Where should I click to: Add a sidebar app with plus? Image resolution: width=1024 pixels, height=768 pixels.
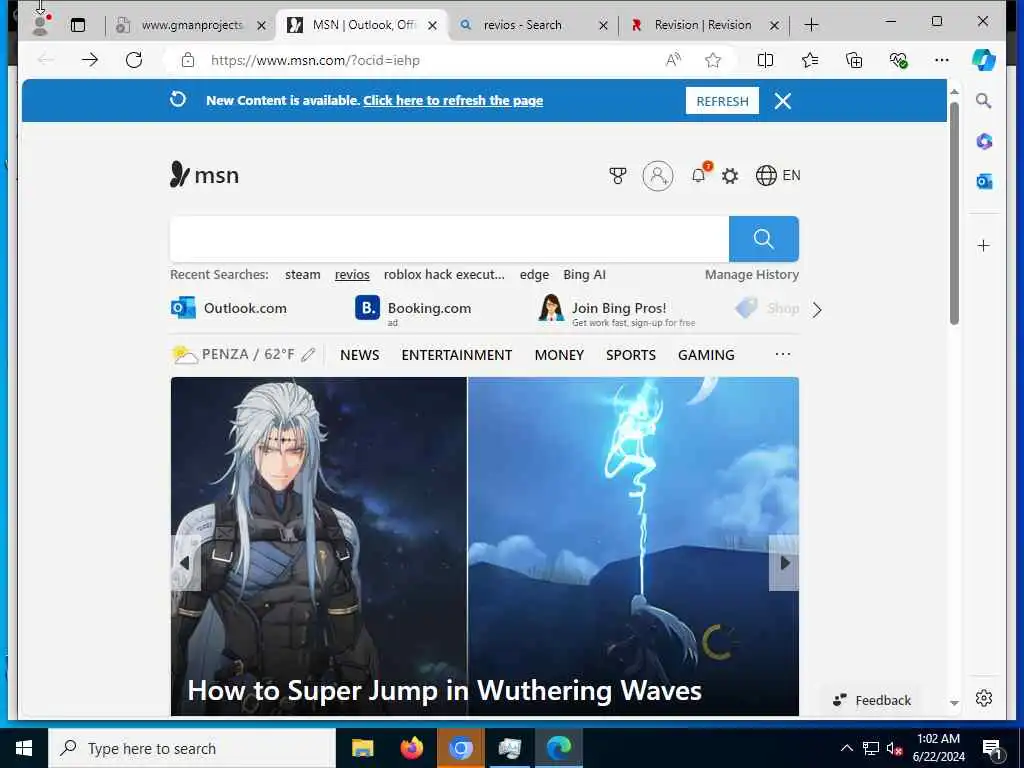(x=984, y=246)
